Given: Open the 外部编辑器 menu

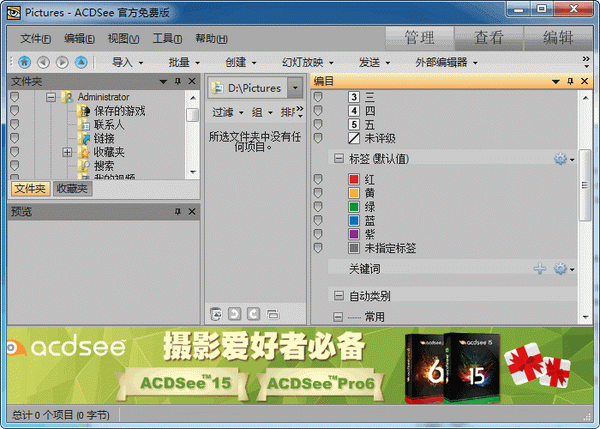Looking at the screenshot, I should coord(446,62).
